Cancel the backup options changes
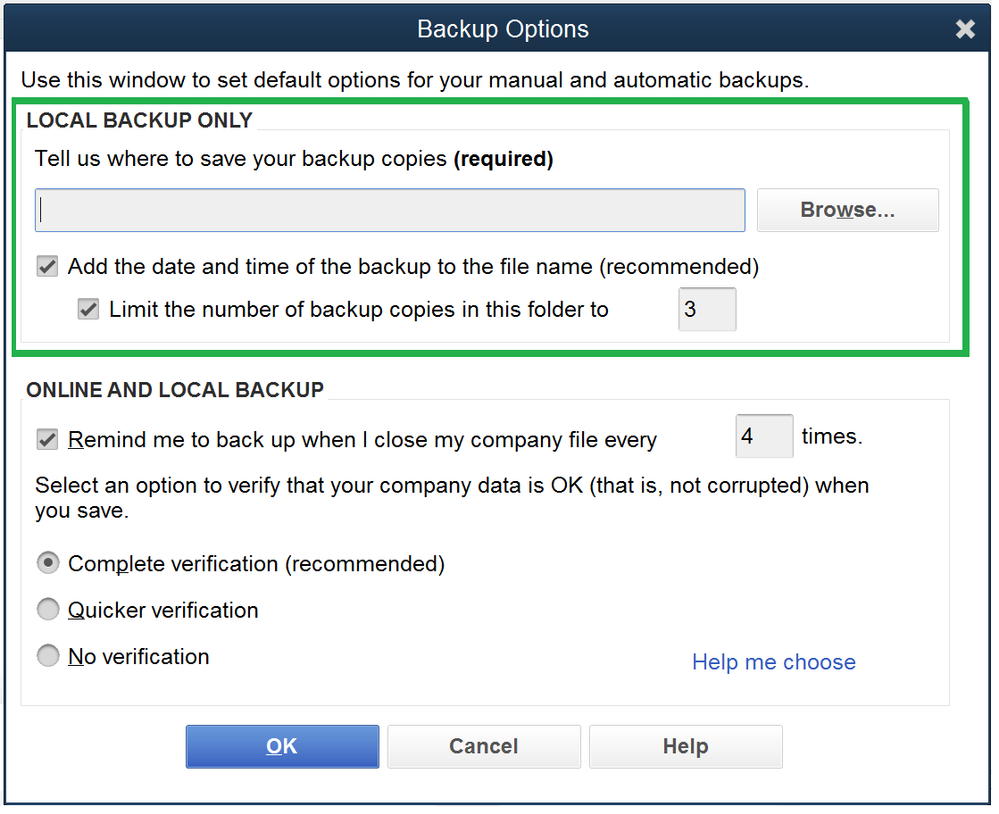The width and height of the screenshot is (999, 814). (x=484, y=746)
